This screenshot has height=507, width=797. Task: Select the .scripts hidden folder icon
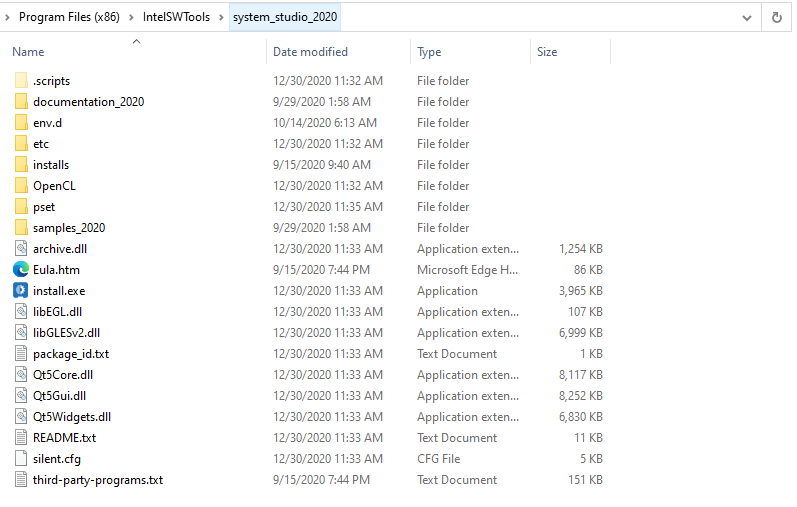[21, 80]
